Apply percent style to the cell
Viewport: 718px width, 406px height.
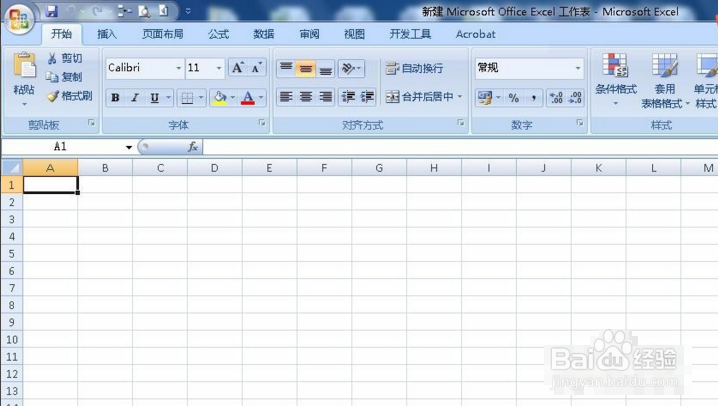click(x=514, y=97)
